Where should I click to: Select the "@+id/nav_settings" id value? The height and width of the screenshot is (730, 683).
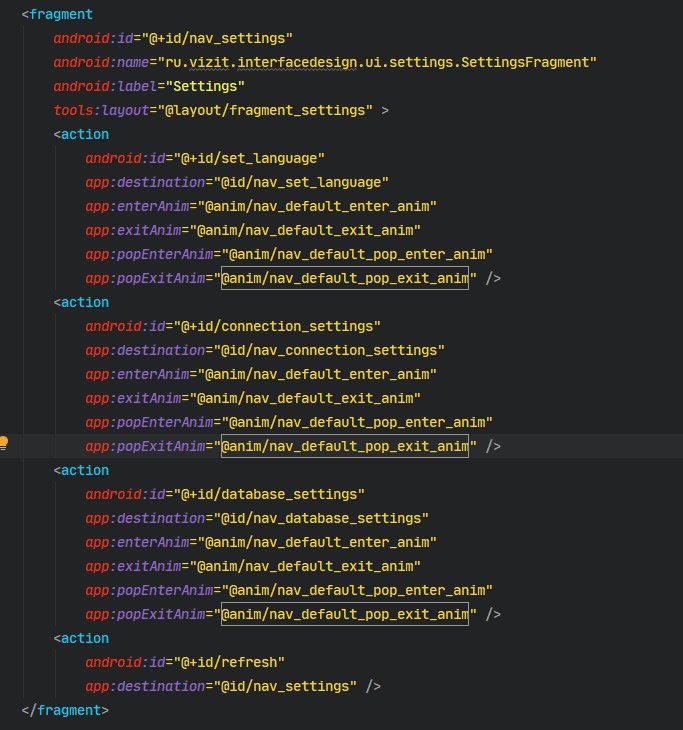[216, 38]
